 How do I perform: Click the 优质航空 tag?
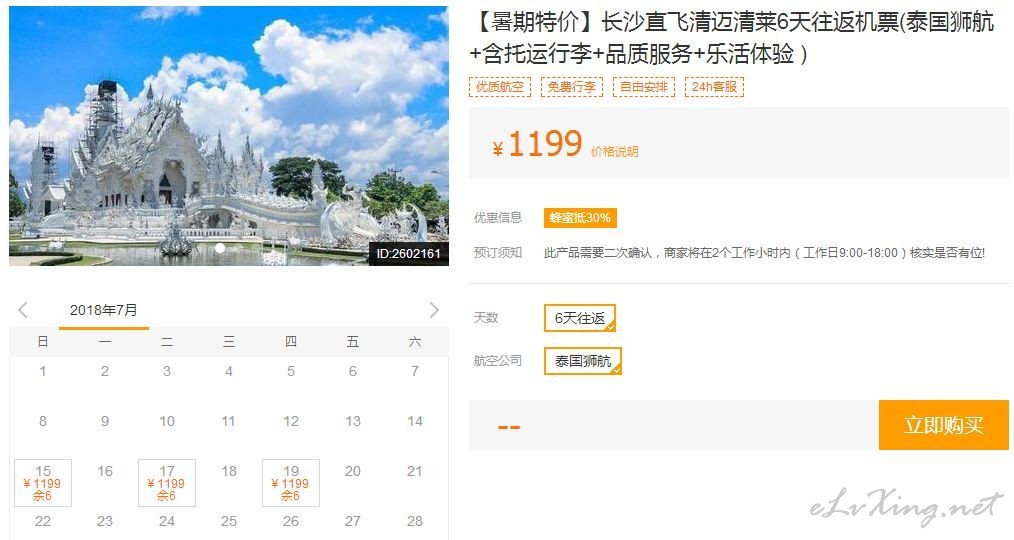500,87
